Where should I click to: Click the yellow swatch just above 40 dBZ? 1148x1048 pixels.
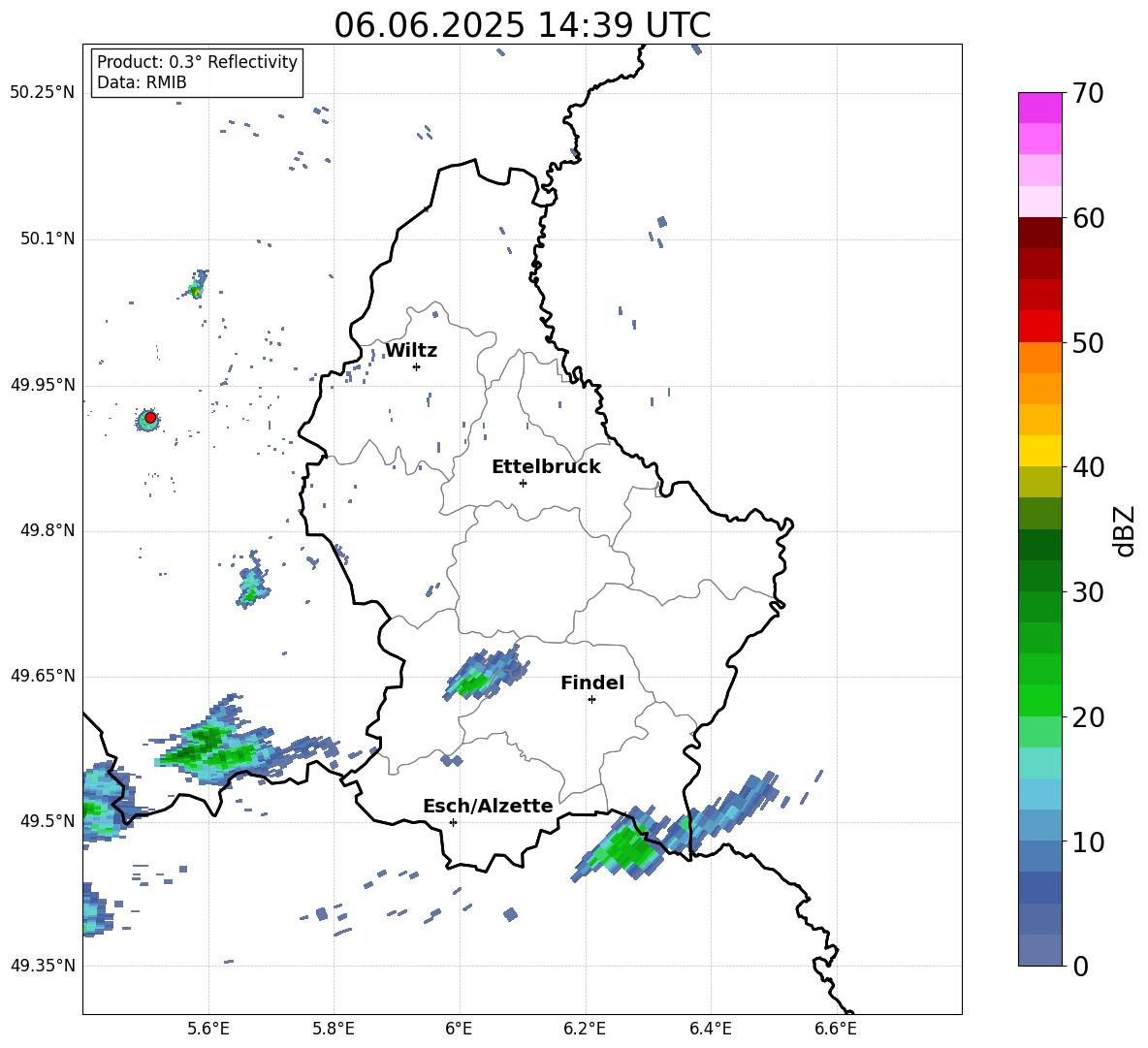1039,451
